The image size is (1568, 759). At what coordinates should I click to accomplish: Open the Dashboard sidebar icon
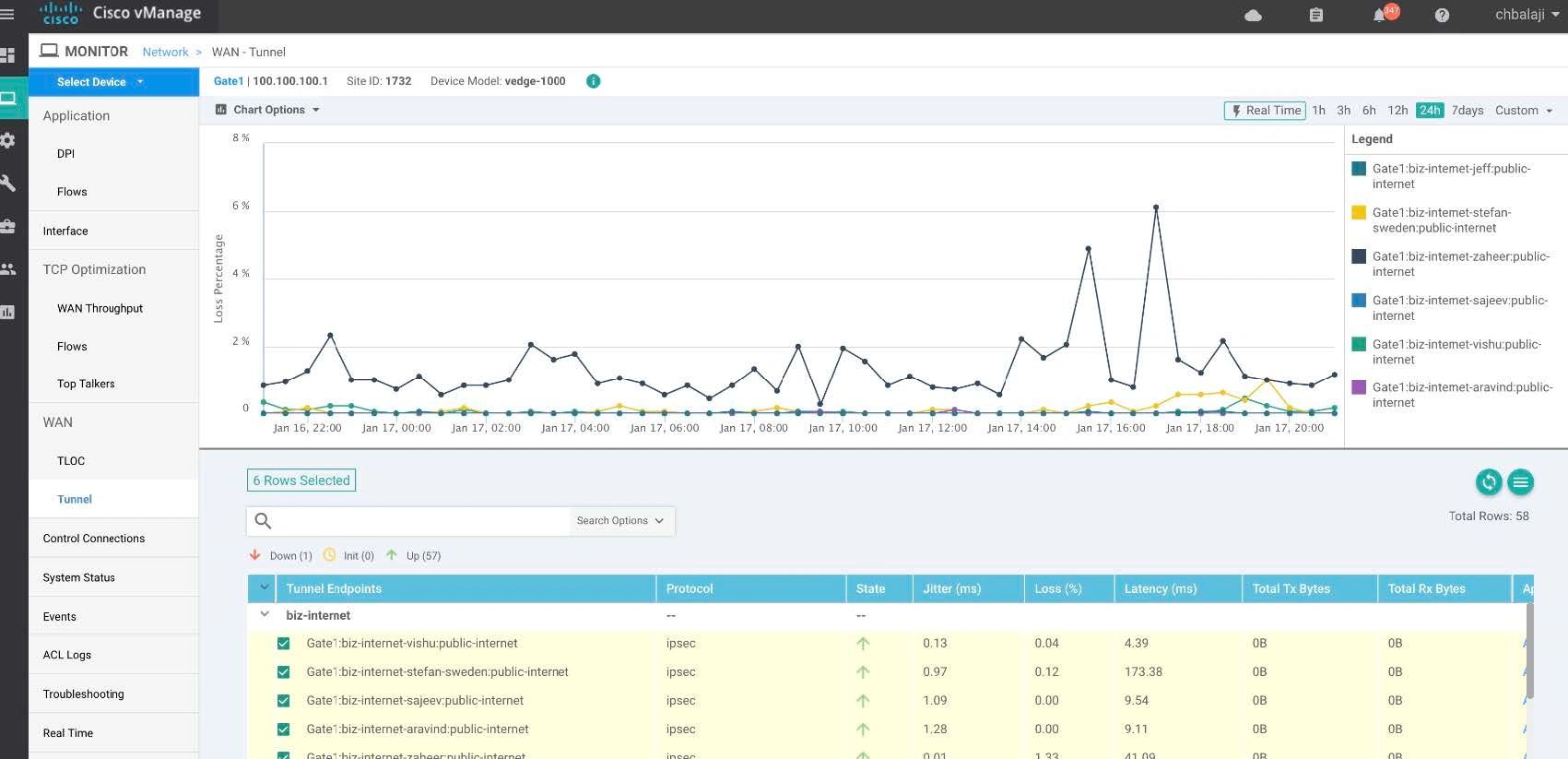7,55
